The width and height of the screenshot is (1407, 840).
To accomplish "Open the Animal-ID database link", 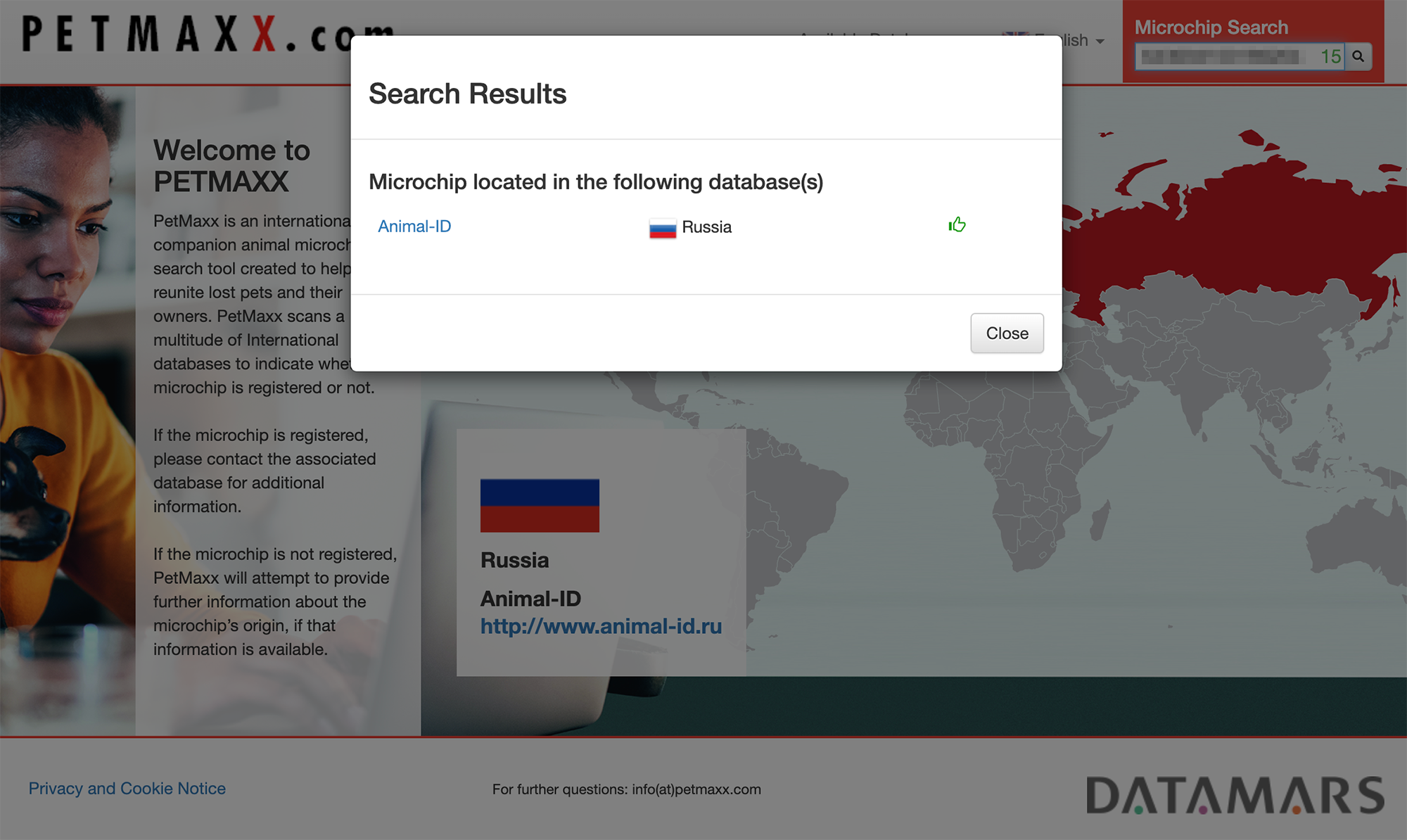I will tap(413, 225).
